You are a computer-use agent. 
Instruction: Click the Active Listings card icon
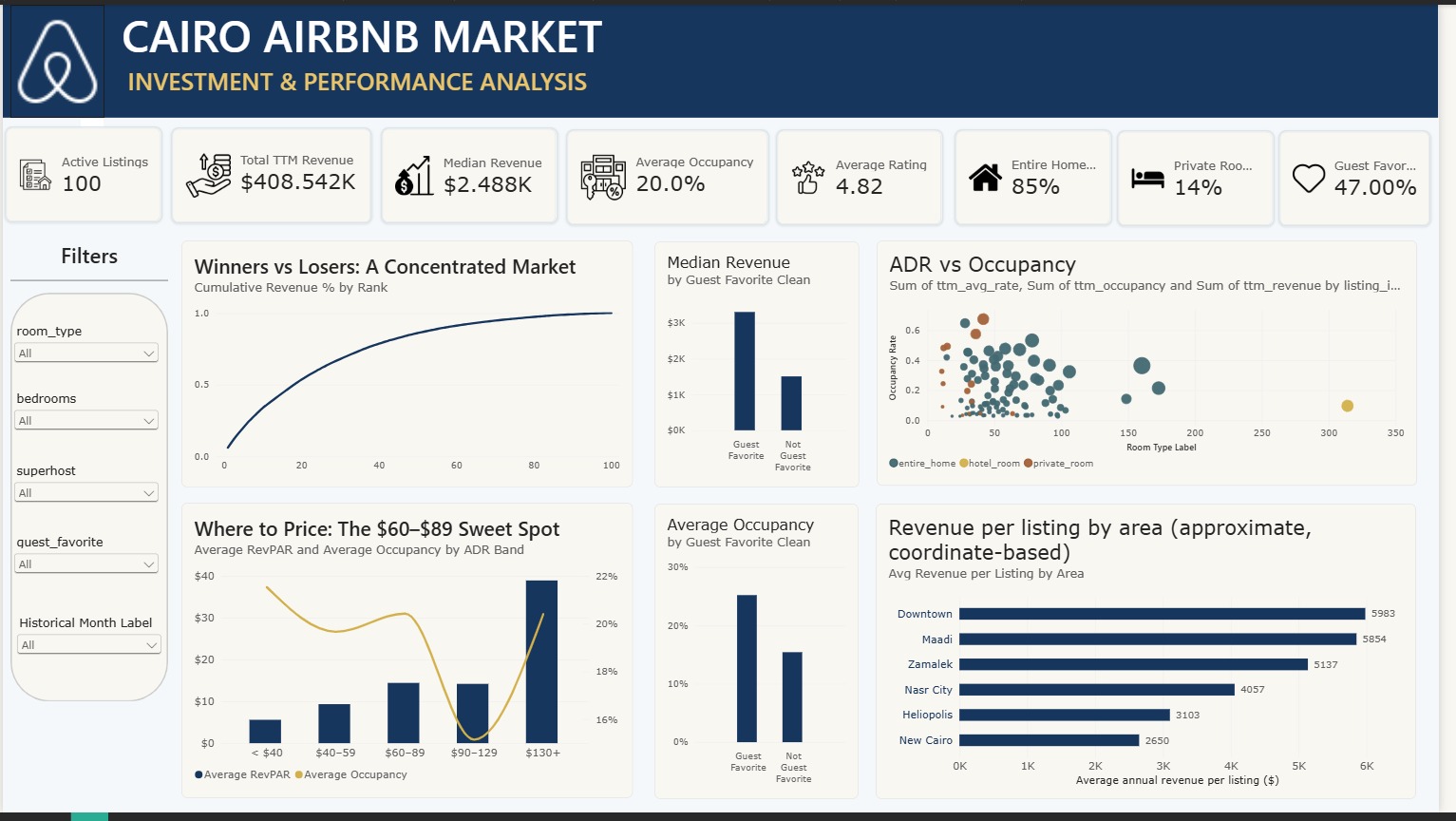point(36,175)
